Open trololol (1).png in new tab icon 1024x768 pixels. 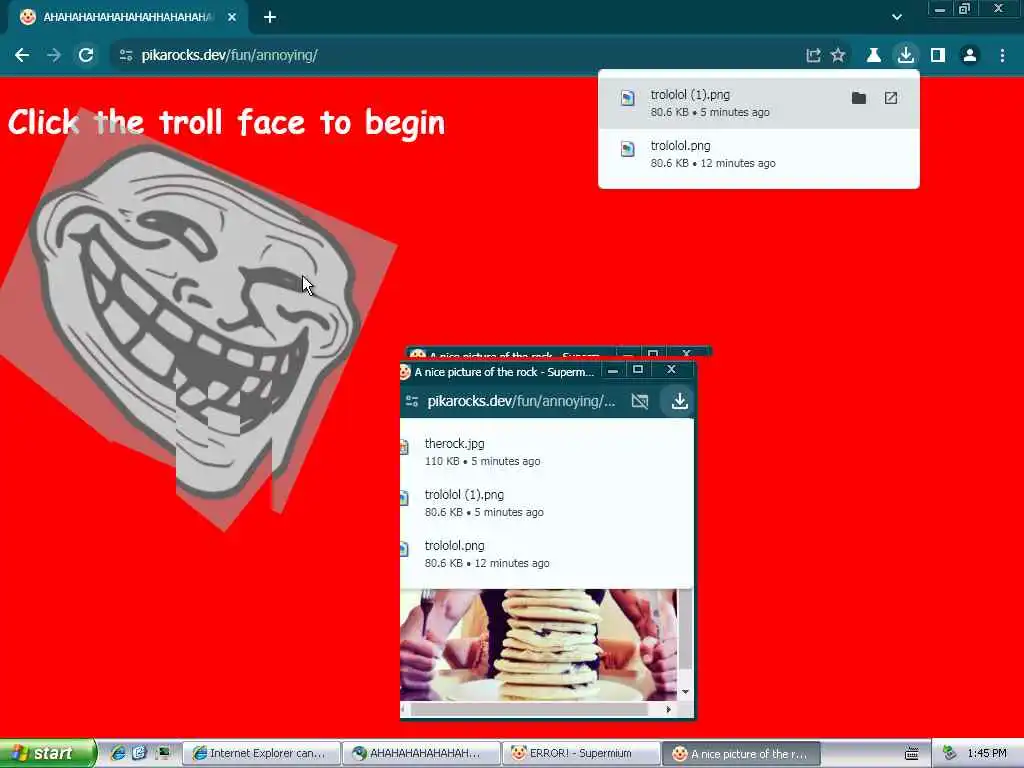pyautogui.click(x=891, y=98)
